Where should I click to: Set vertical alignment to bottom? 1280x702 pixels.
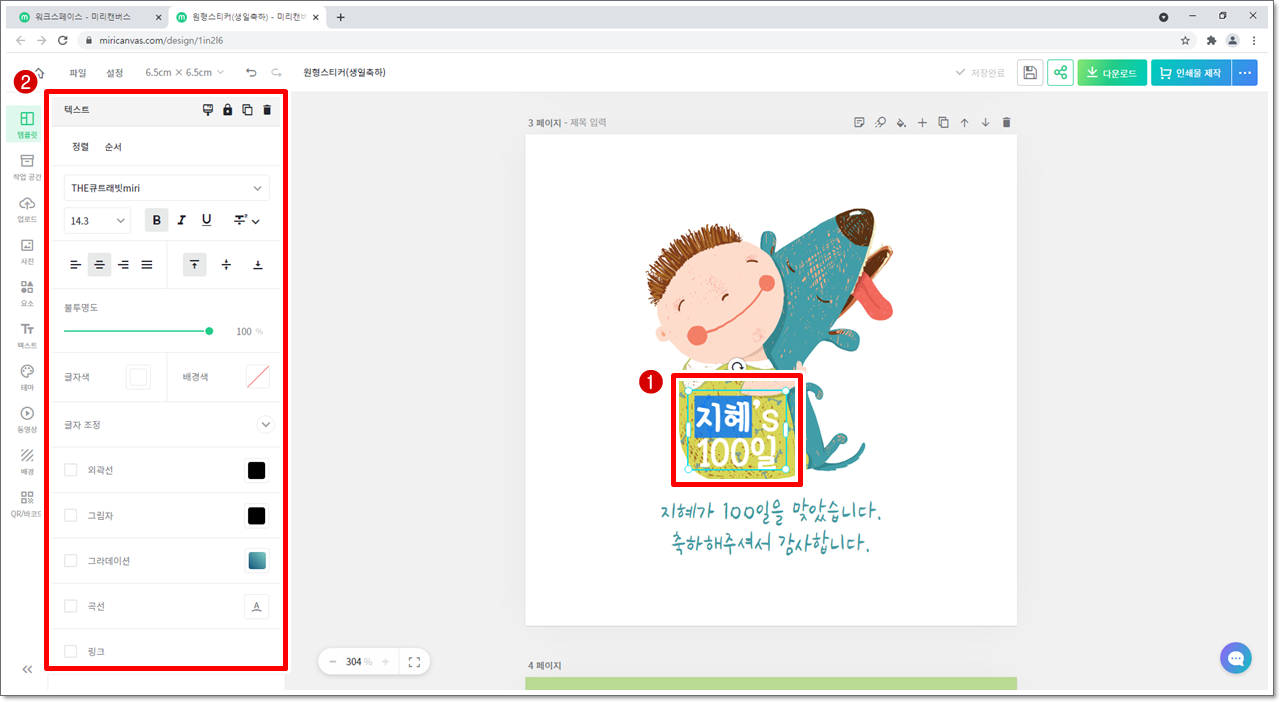click(258, 265)
